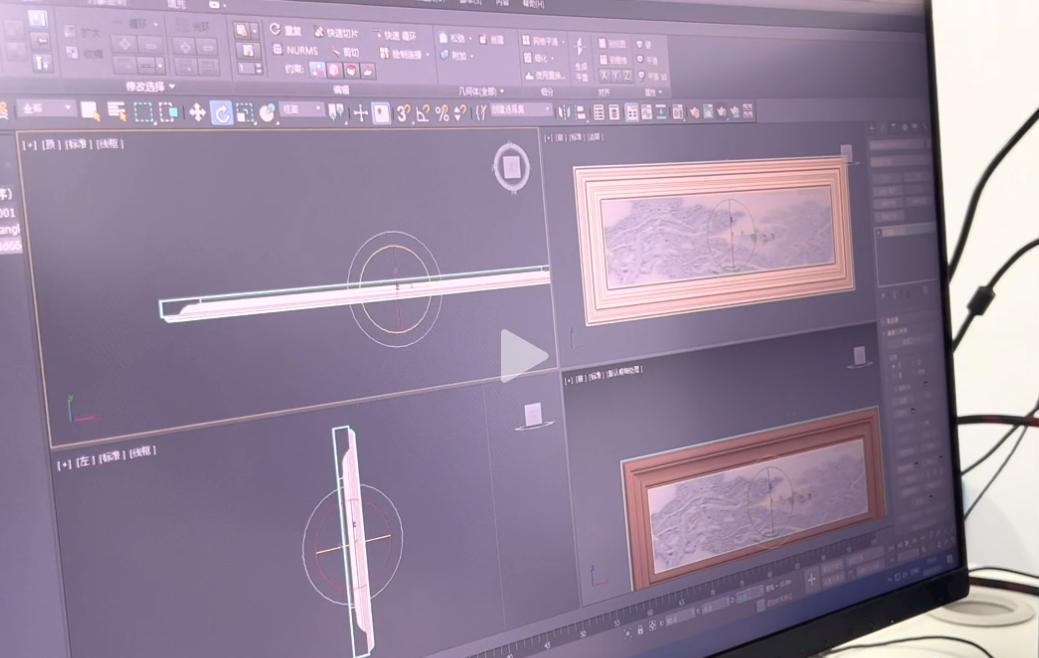This screenshot has height=658, width=1039.
Task: Click the Mirror tool in main toolbar
Action: (563, 113)
